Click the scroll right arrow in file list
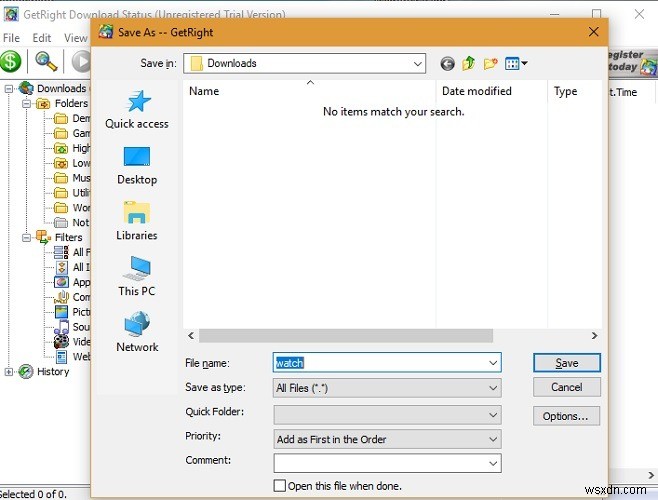 (594, 335)
